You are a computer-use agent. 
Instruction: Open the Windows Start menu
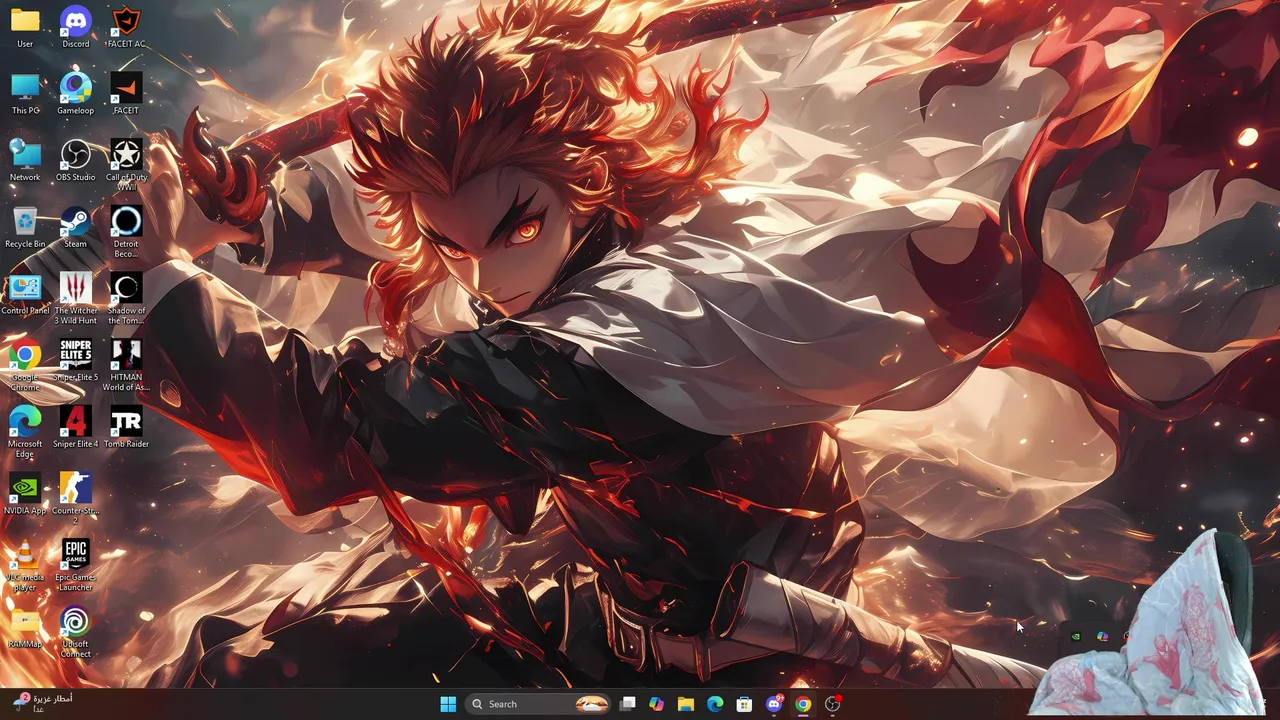coord(448,704)
